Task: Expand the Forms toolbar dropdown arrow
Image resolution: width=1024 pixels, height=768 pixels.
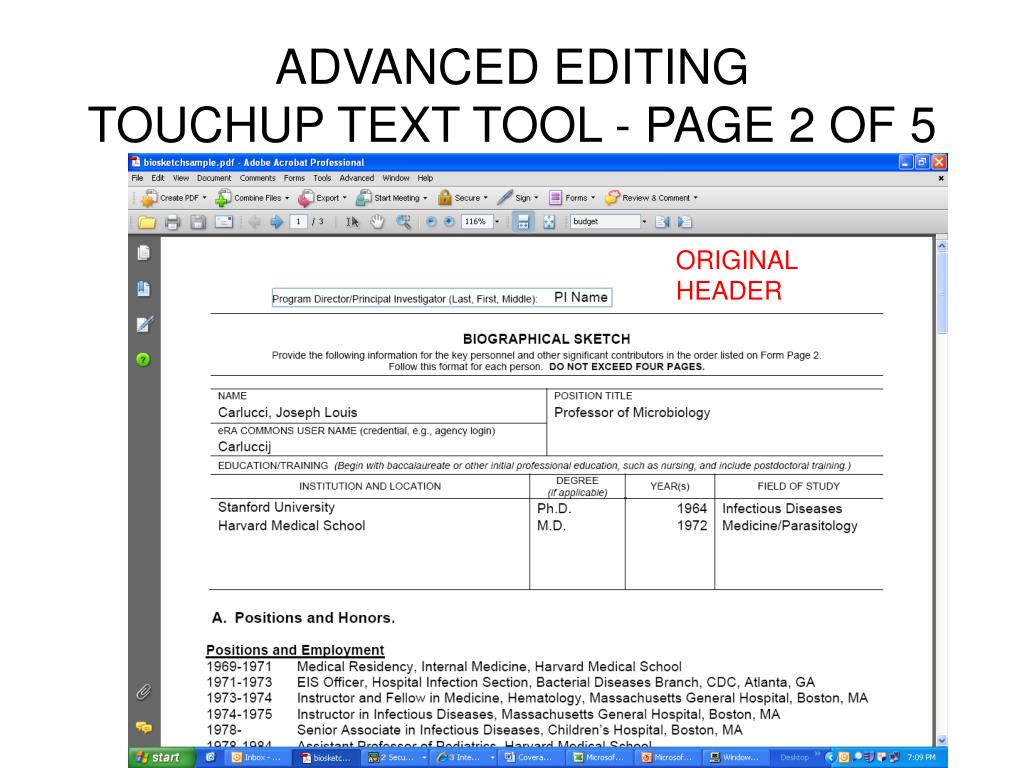Action: (593, 197)
